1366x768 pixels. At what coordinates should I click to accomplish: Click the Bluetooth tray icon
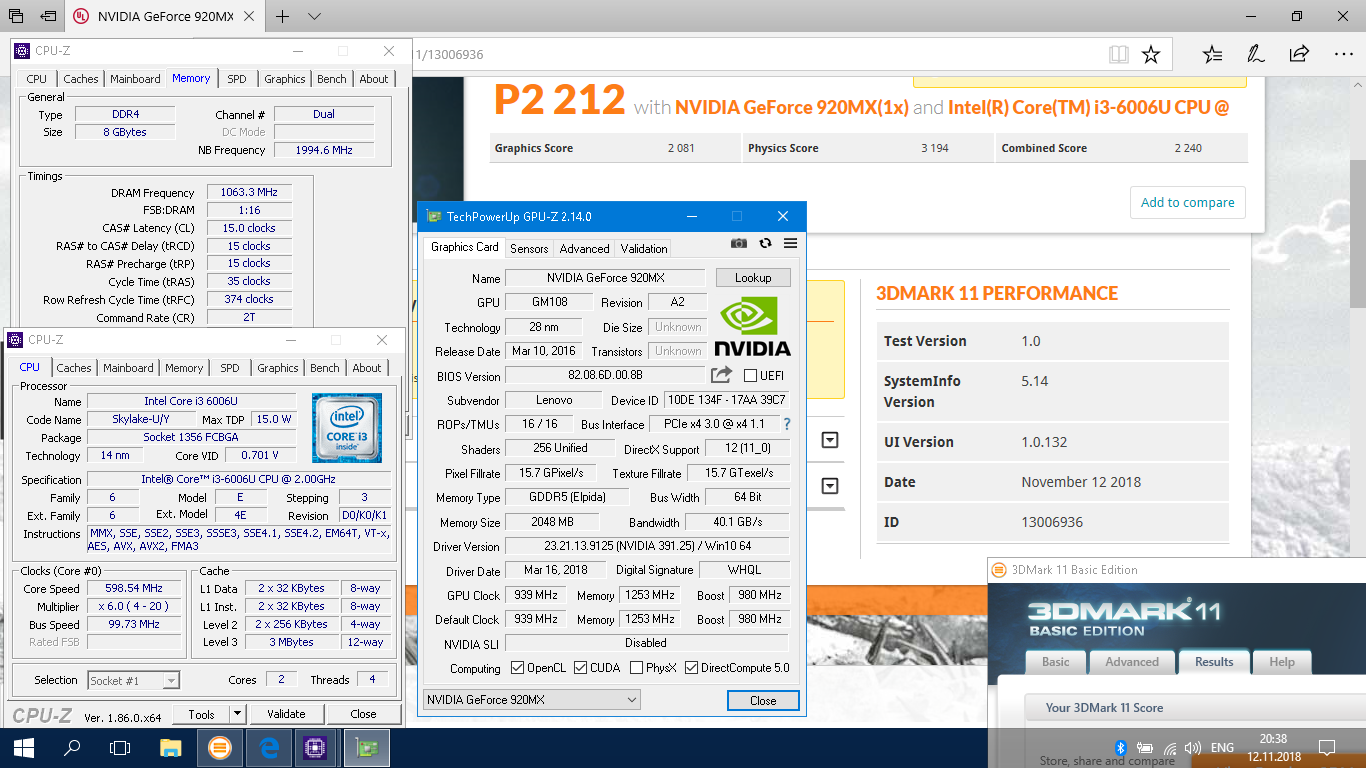click(1121, 747)
